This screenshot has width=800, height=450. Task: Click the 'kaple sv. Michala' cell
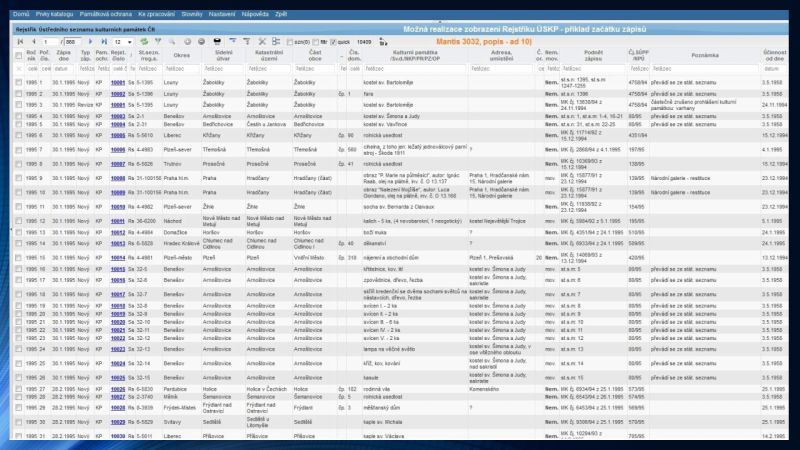click(383, 422)
